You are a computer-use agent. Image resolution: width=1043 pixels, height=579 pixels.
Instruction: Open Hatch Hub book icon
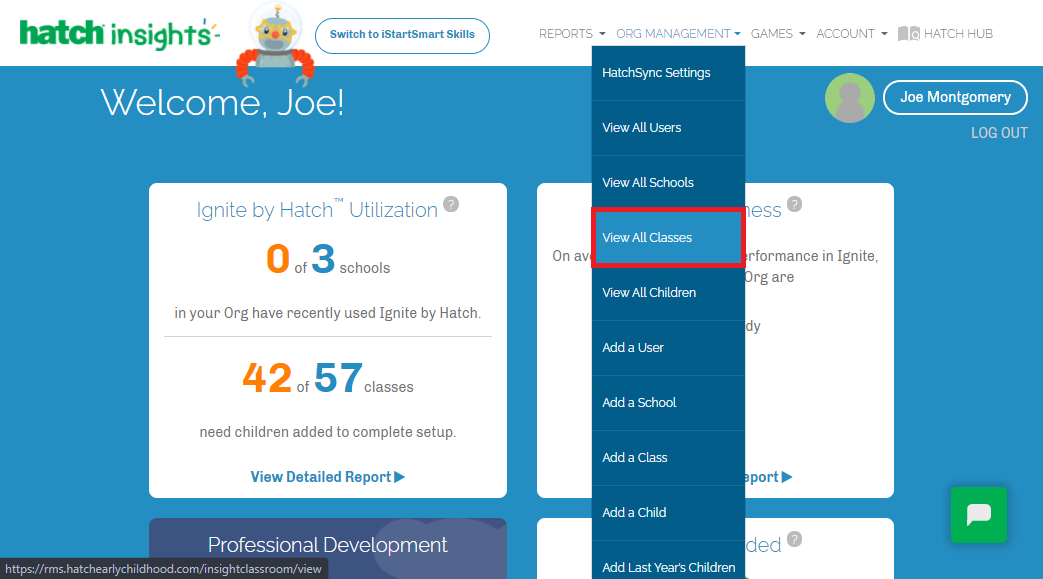coord(908,34)
